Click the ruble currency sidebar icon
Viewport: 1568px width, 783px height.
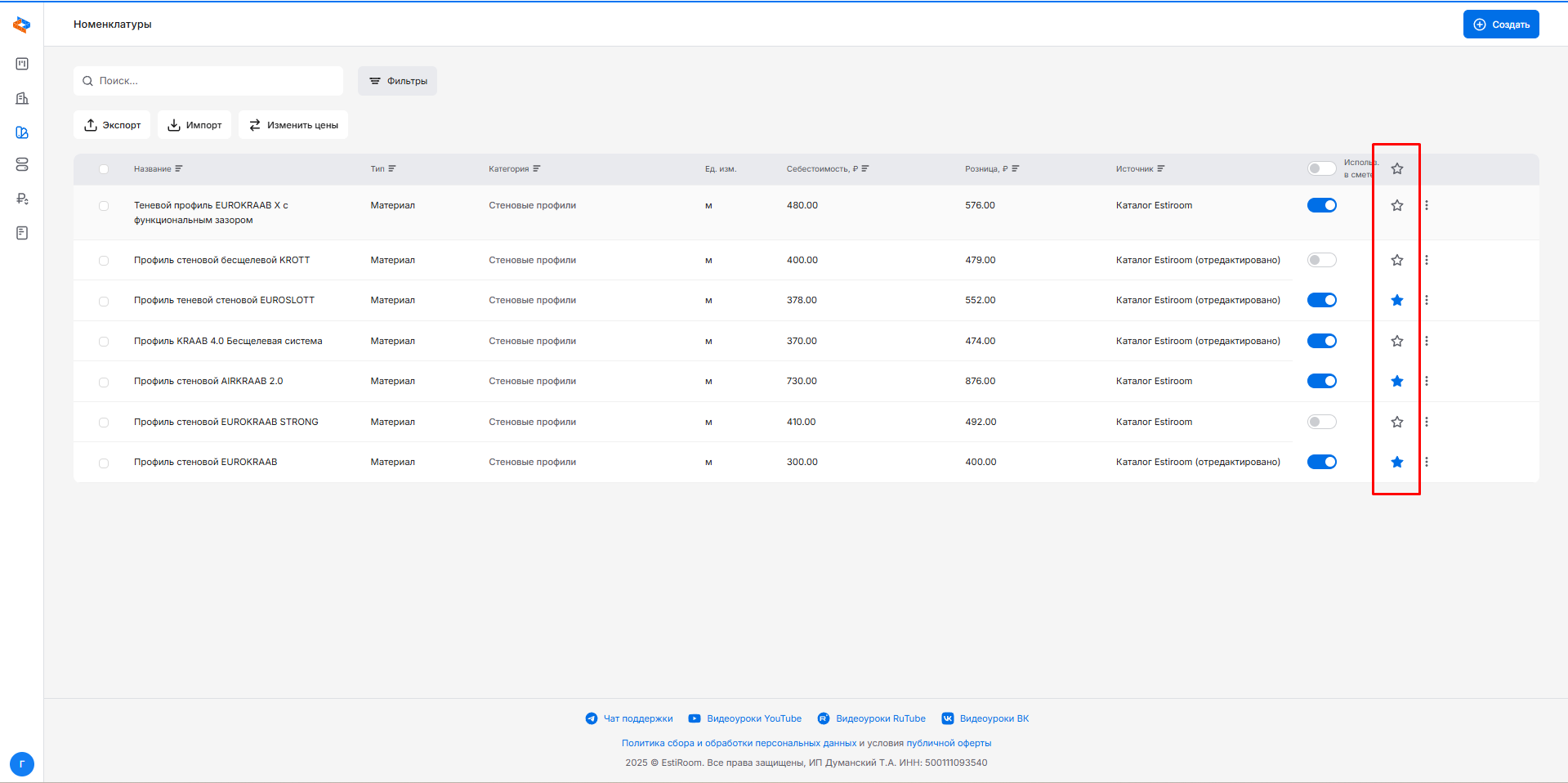(22, 199)
